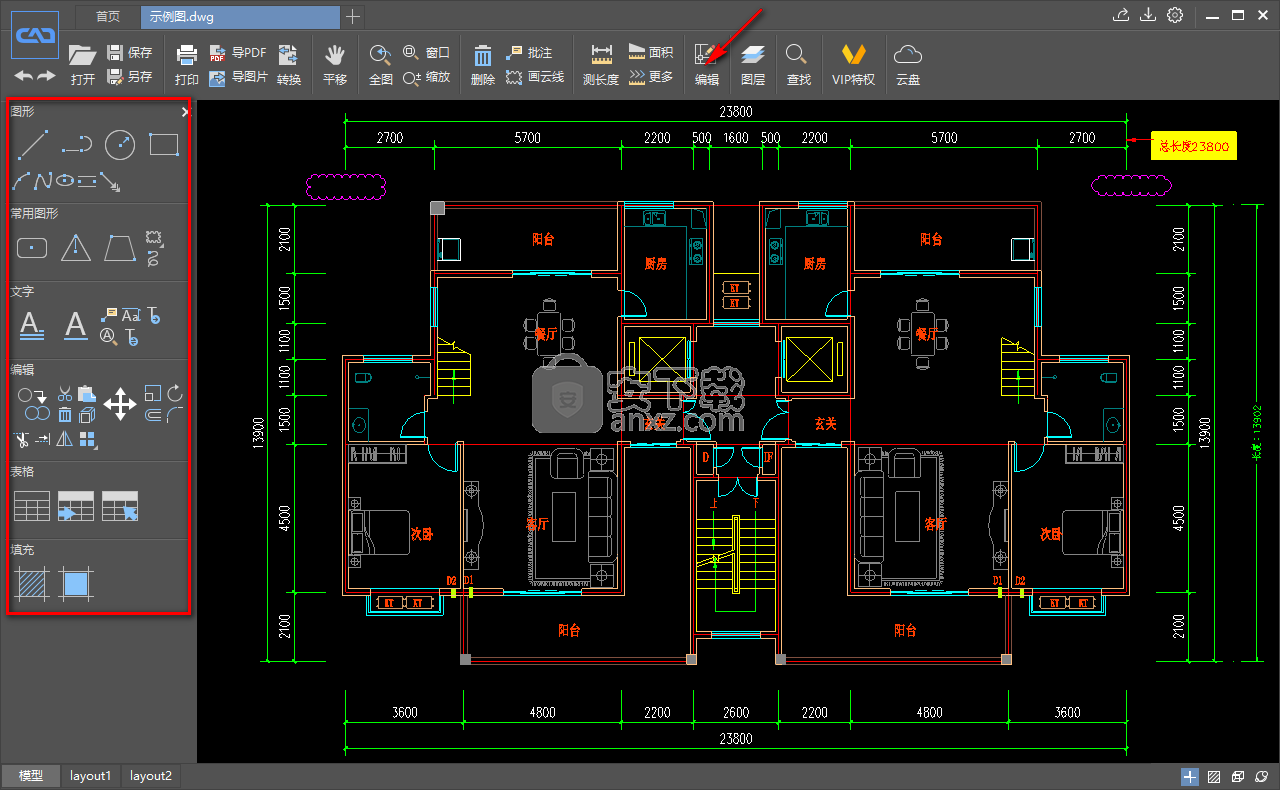Click the Rotate icon in the edit panel
The width and height of the screenshot is (1280, 790).
click(x=175, y=393)
